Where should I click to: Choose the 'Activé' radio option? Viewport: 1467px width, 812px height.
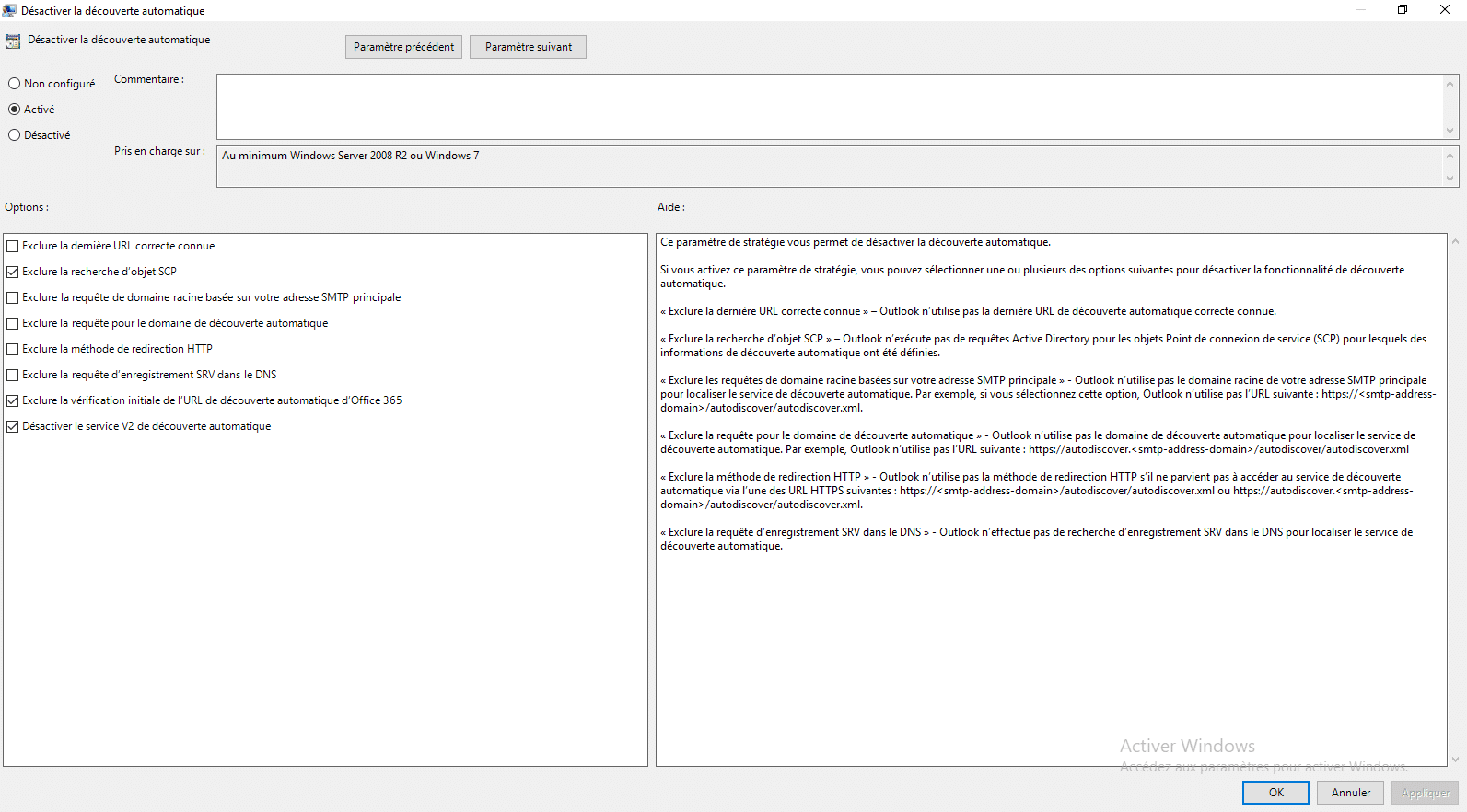[x=15, y=110]
